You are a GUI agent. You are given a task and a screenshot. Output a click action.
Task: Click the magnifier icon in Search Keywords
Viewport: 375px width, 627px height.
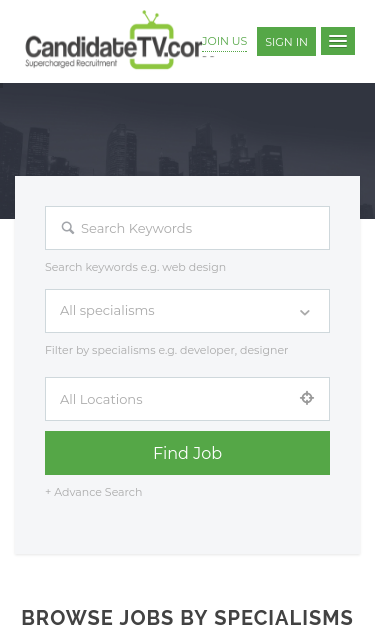(x=68, y=228)
